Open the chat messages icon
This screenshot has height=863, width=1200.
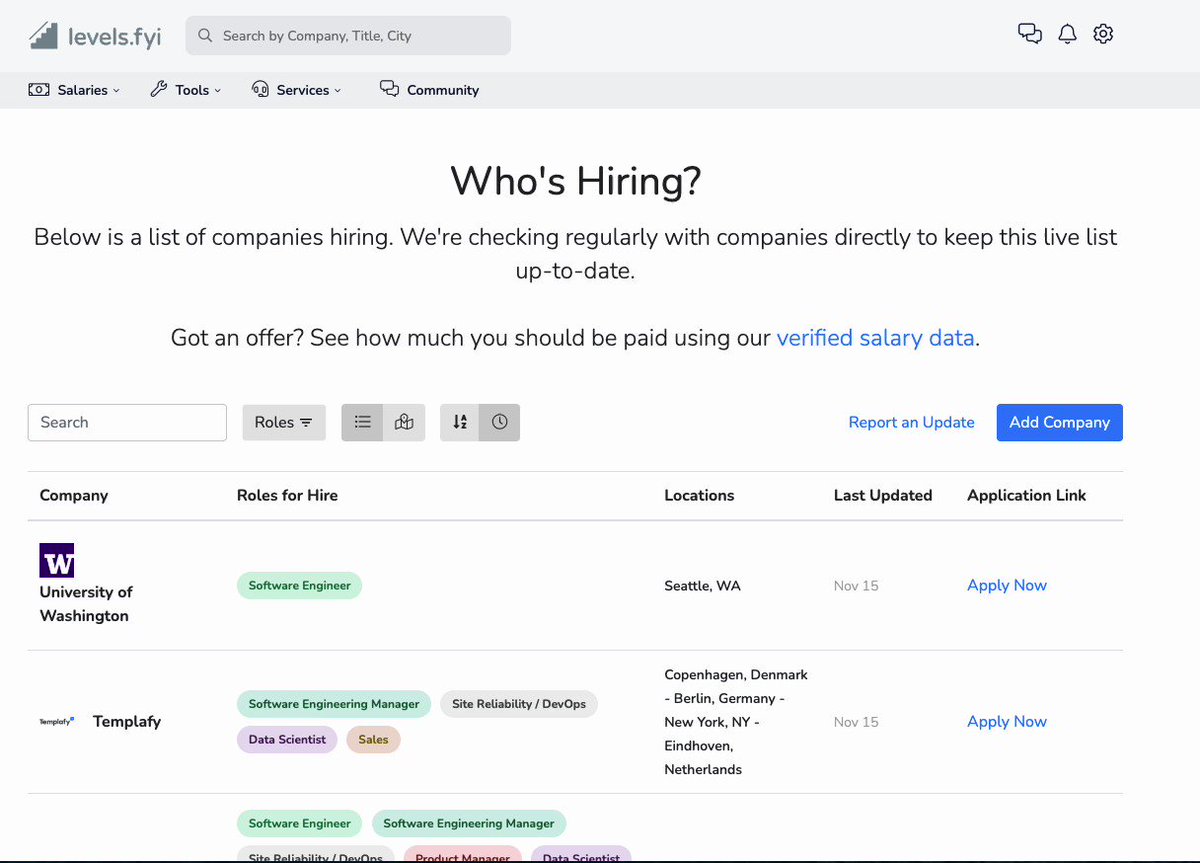pos(1030,34)
